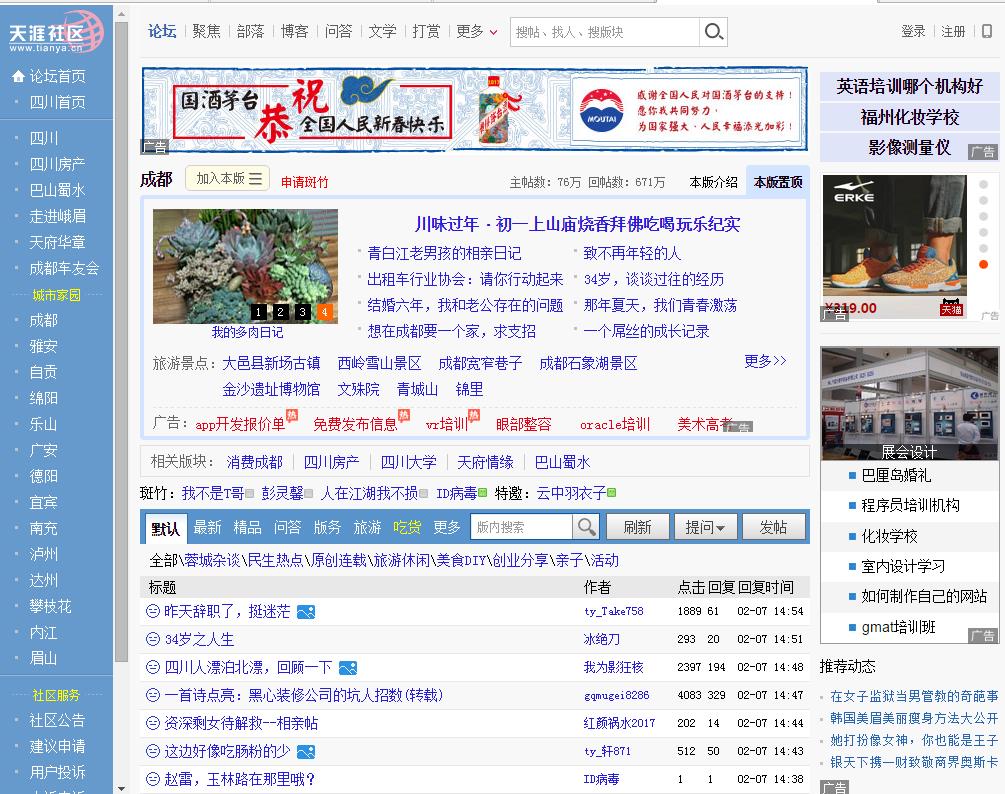
Task: Expand the 更多 dropdown in top navigation
Action: [x=476, y=31]
